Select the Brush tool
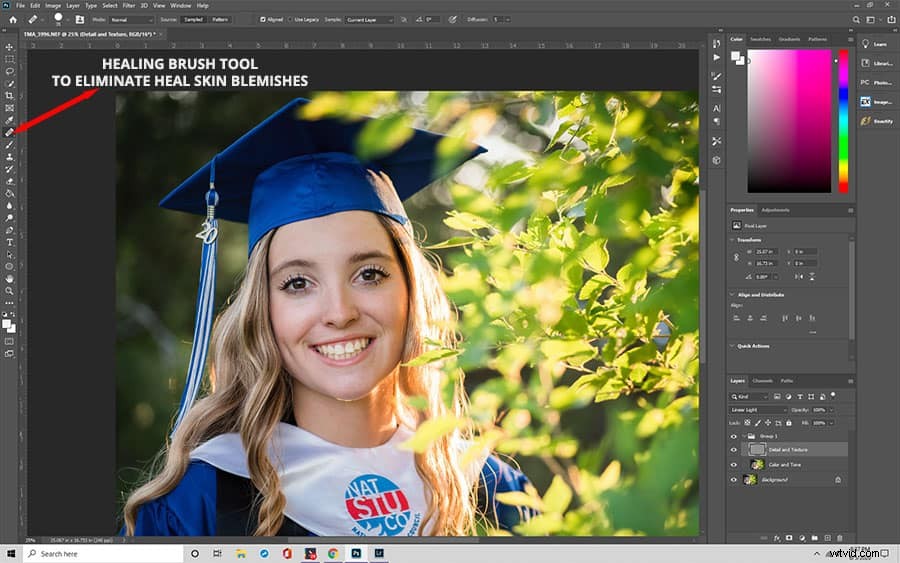Image resolution: width=900 pixels, height=563 pixels. [x=9, y=145]
